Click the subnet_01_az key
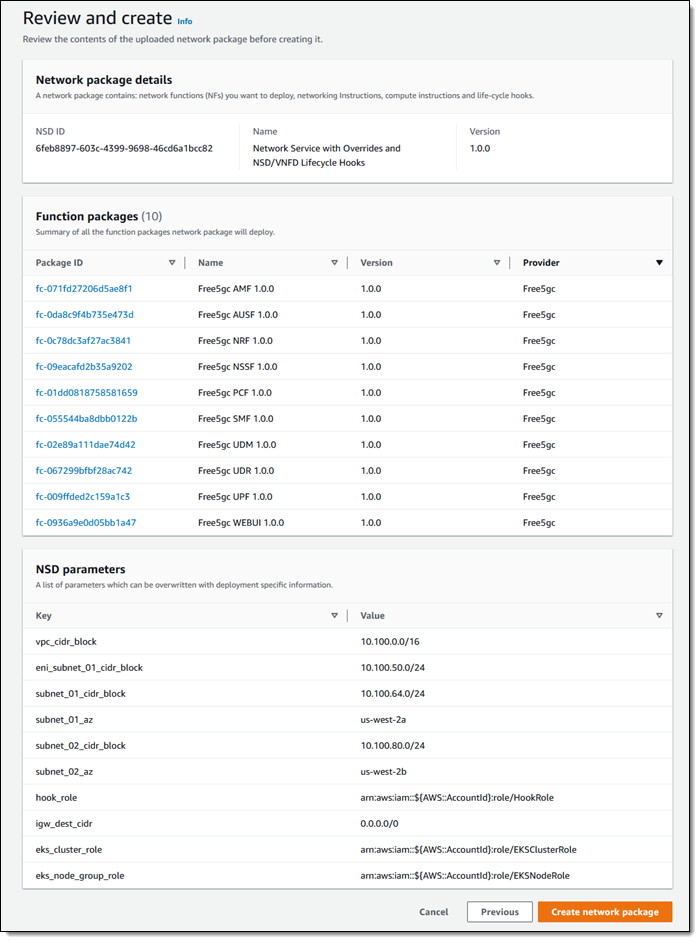The image size is (700, 942). pyautogui.click(x=64, y=720)
